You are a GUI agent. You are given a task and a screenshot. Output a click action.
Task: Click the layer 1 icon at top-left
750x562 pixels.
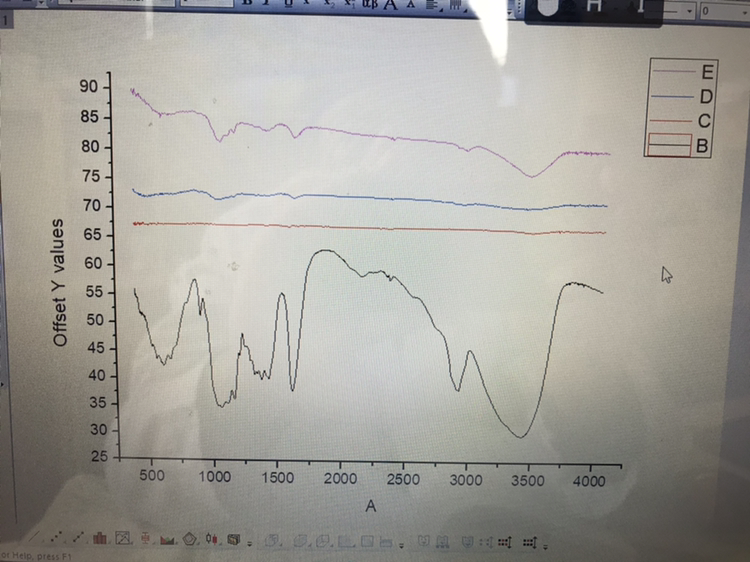[x=5, y=21]
